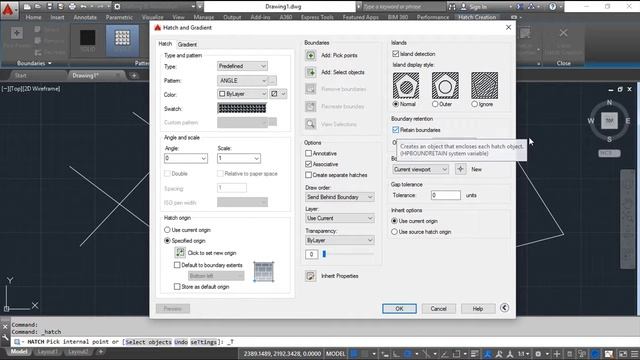Check Create separate hatches
The width and height of the screenshot is (640, 360).
pos(309,175)
